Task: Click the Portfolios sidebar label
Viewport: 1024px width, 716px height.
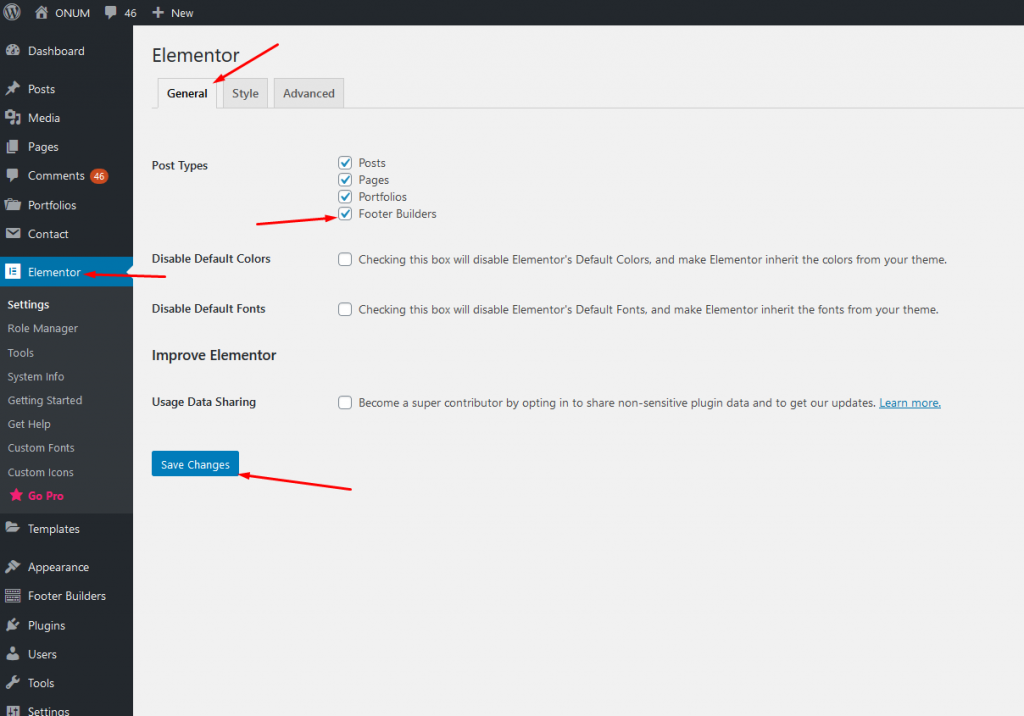Action: click(52, 205)
